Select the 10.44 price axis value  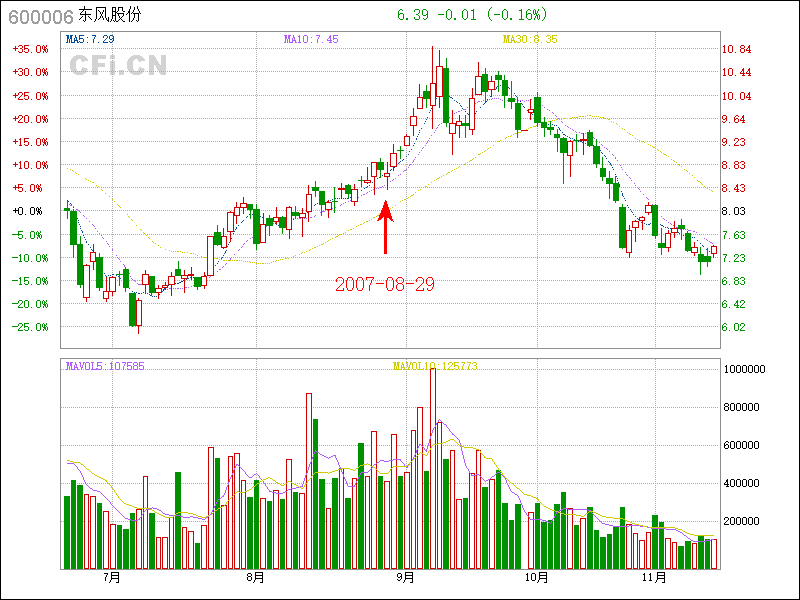coord(736,72)
